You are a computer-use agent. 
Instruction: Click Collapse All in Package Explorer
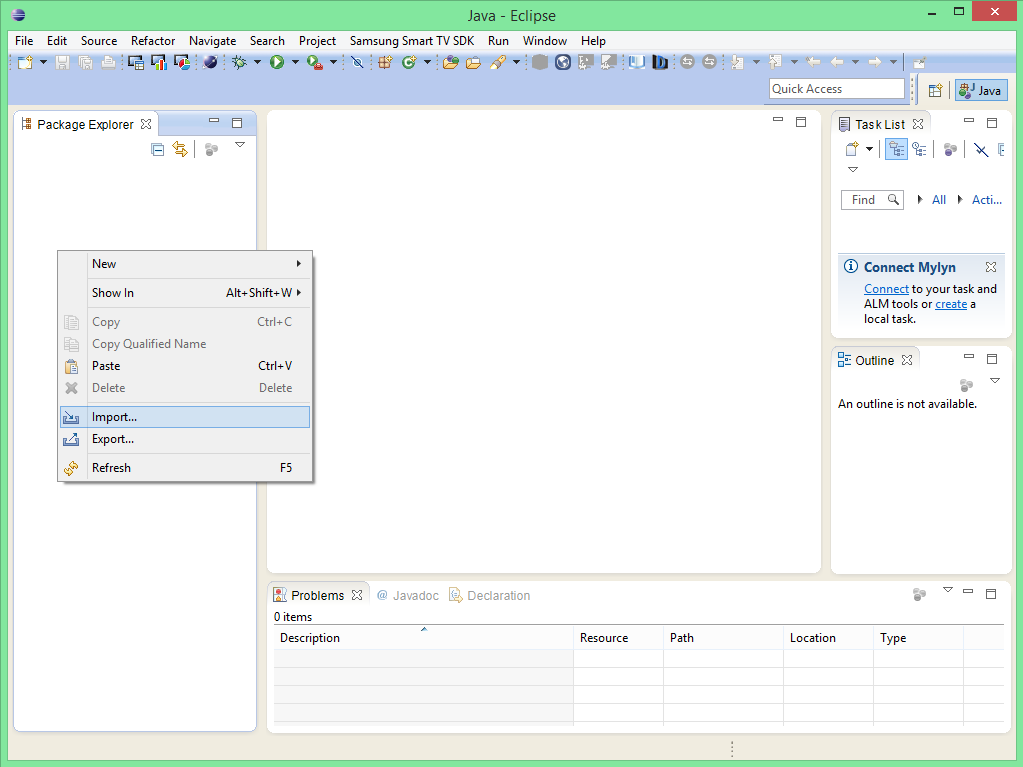157,149
